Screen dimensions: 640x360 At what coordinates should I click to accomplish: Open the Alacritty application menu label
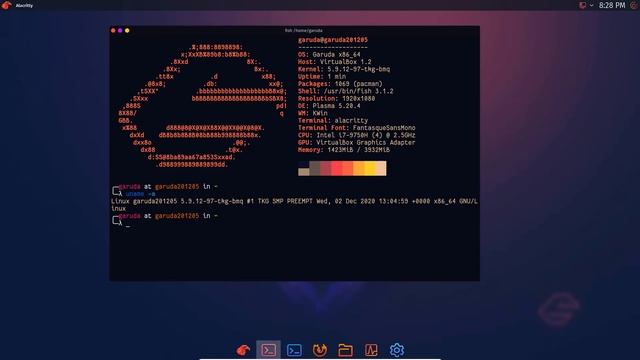coord(24,5)
